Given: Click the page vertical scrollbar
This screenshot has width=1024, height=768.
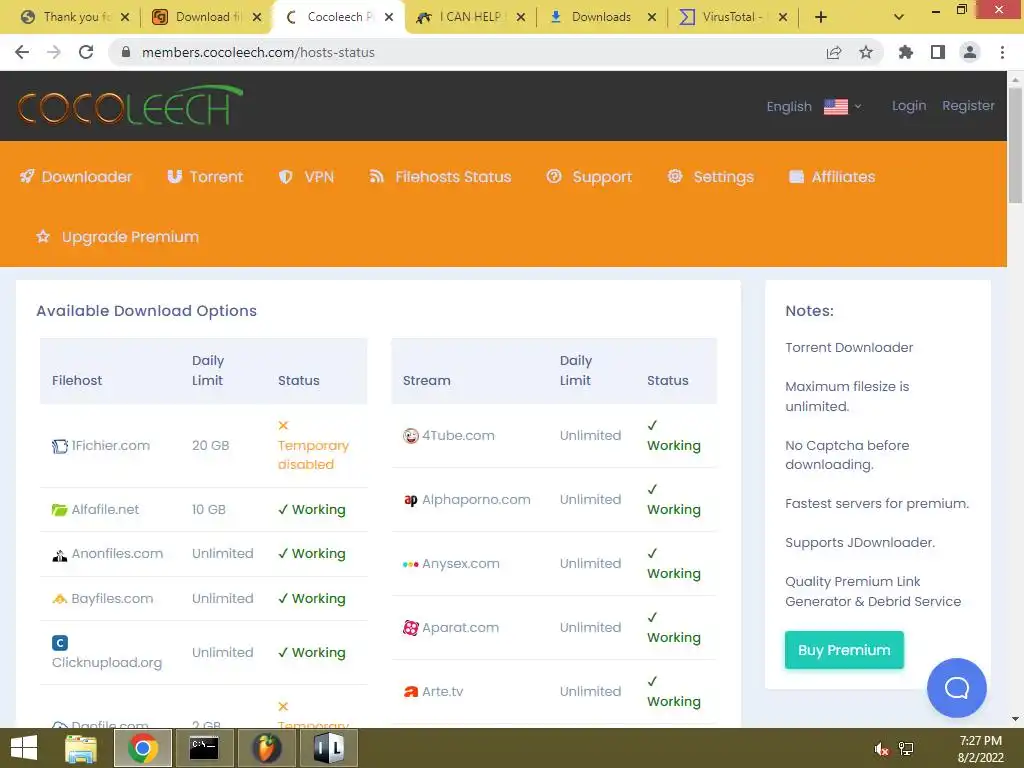Looking at the screenshot, I should 1015,145.
